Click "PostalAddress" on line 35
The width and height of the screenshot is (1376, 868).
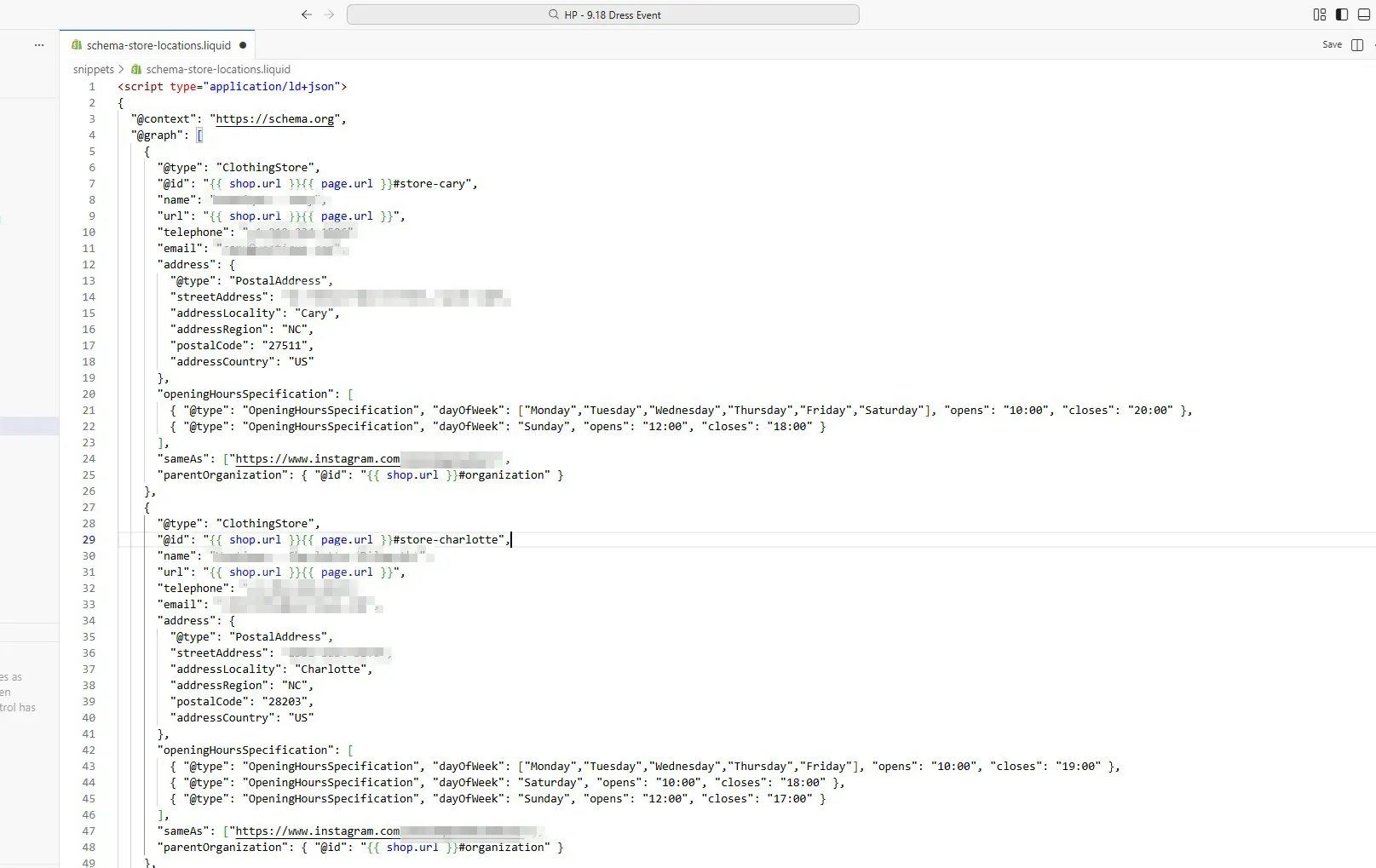[278, 637]
